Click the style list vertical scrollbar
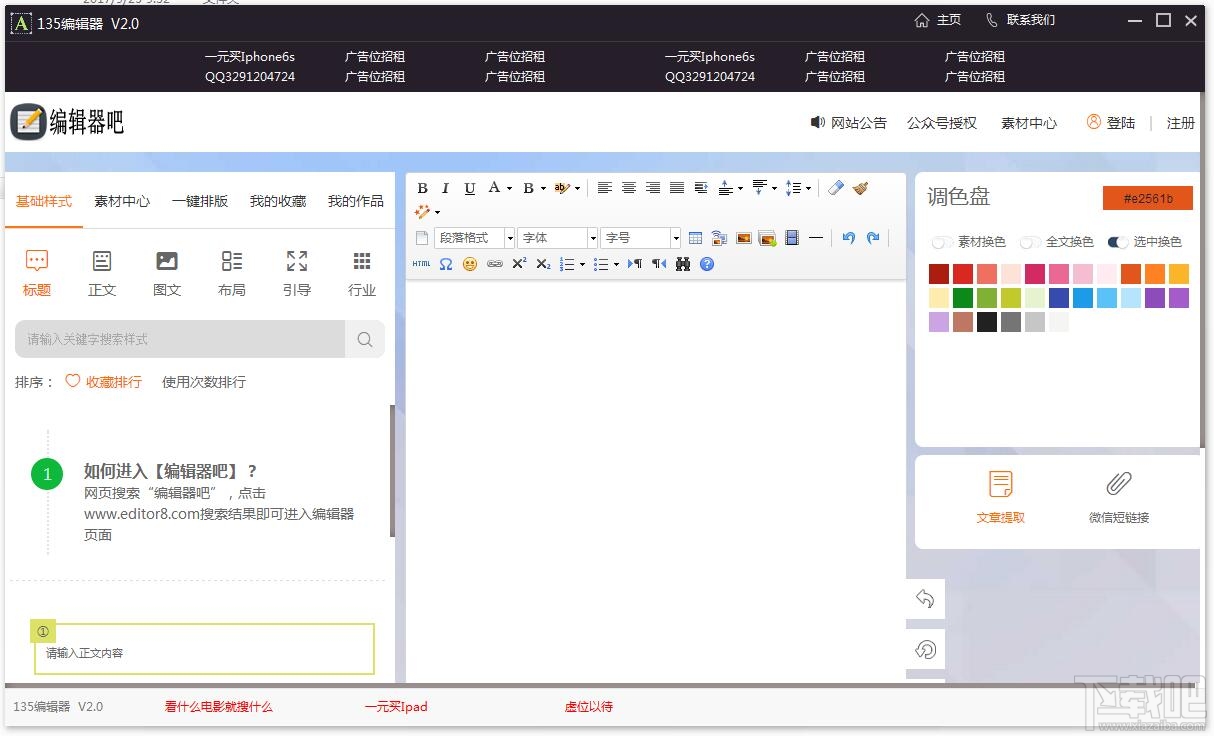Screen dimensions: 1214x736 pyautogui.click(x=392, y=470)
